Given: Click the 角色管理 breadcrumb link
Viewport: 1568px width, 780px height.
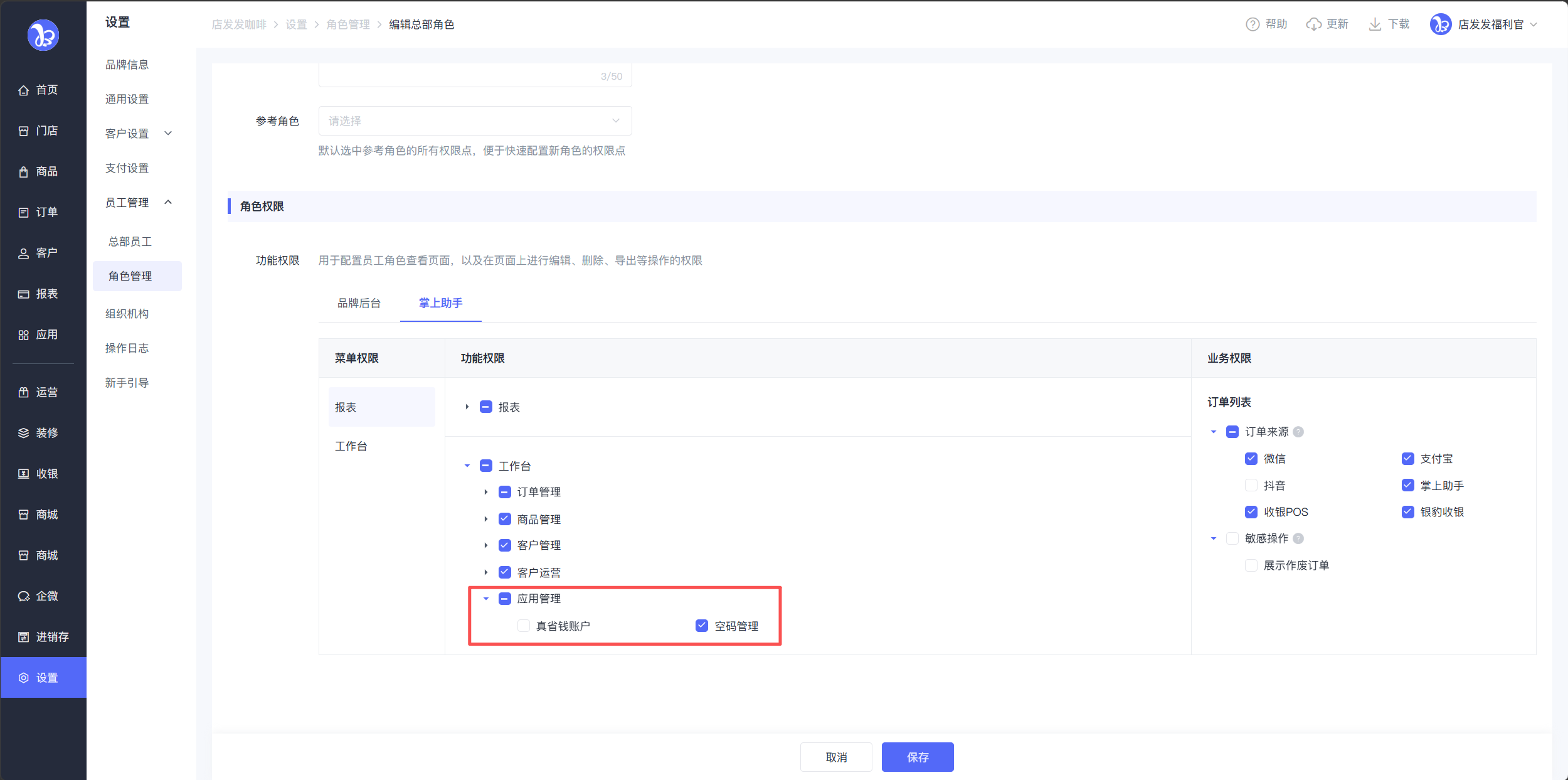Looking at the screenshot, I should click(347, 24).
